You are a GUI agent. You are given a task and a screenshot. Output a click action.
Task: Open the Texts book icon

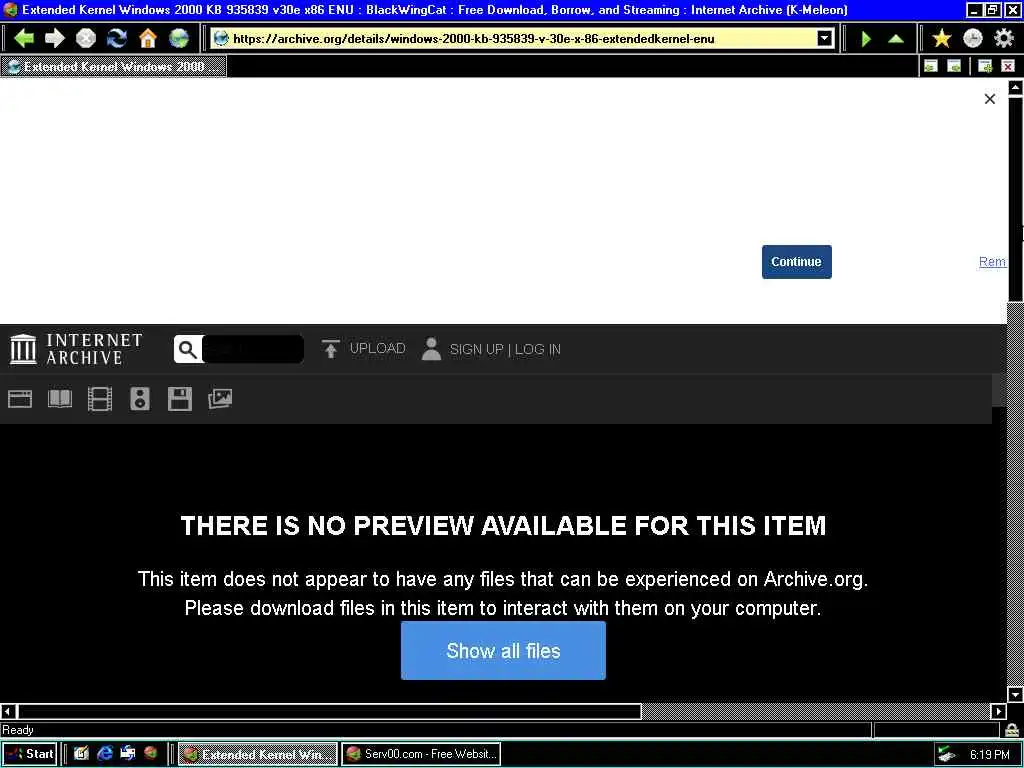pyautogui.click(x=60, y=398)
